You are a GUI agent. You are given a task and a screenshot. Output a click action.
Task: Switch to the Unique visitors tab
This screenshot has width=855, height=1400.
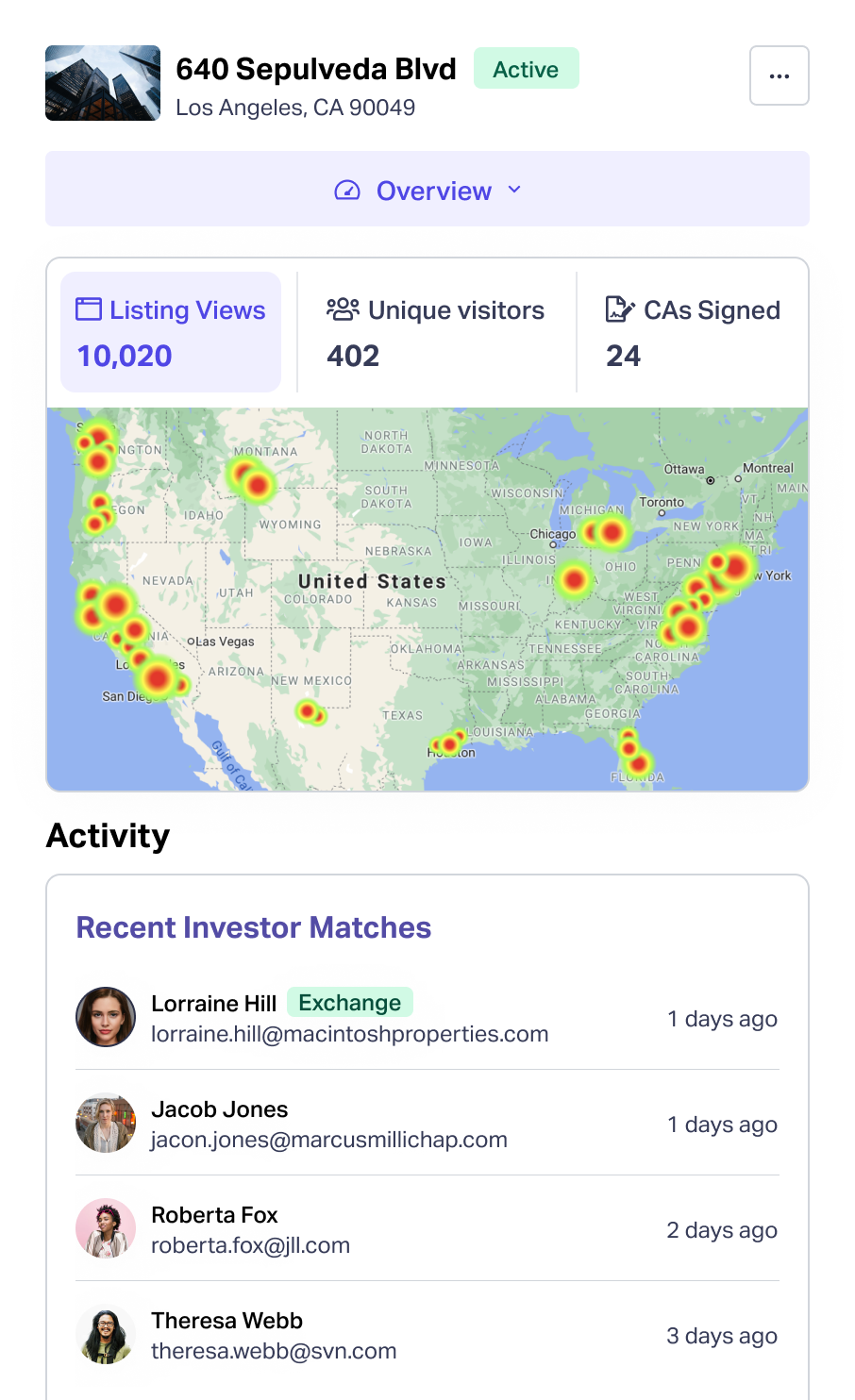point(436,332)
